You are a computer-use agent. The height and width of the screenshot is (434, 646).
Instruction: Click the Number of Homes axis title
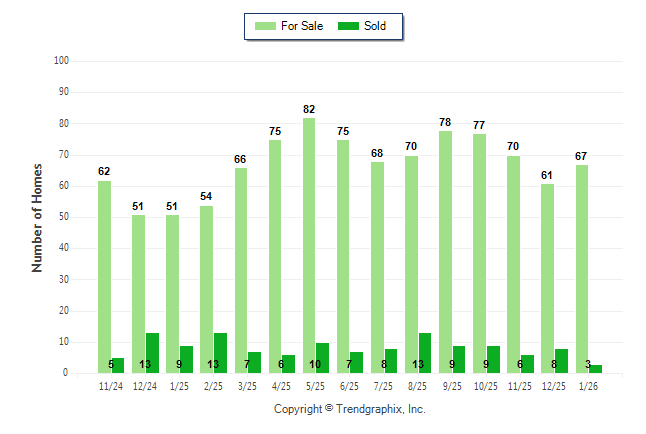pyautogui.click(x=38, y=217)
